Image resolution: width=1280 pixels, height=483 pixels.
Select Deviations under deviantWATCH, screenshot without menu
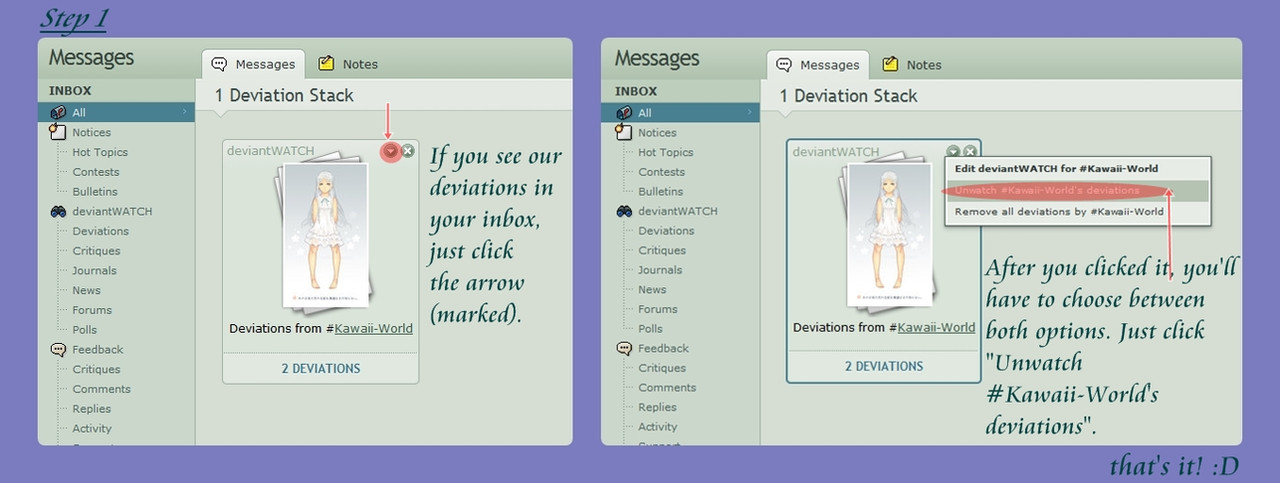tap(100, 231)
